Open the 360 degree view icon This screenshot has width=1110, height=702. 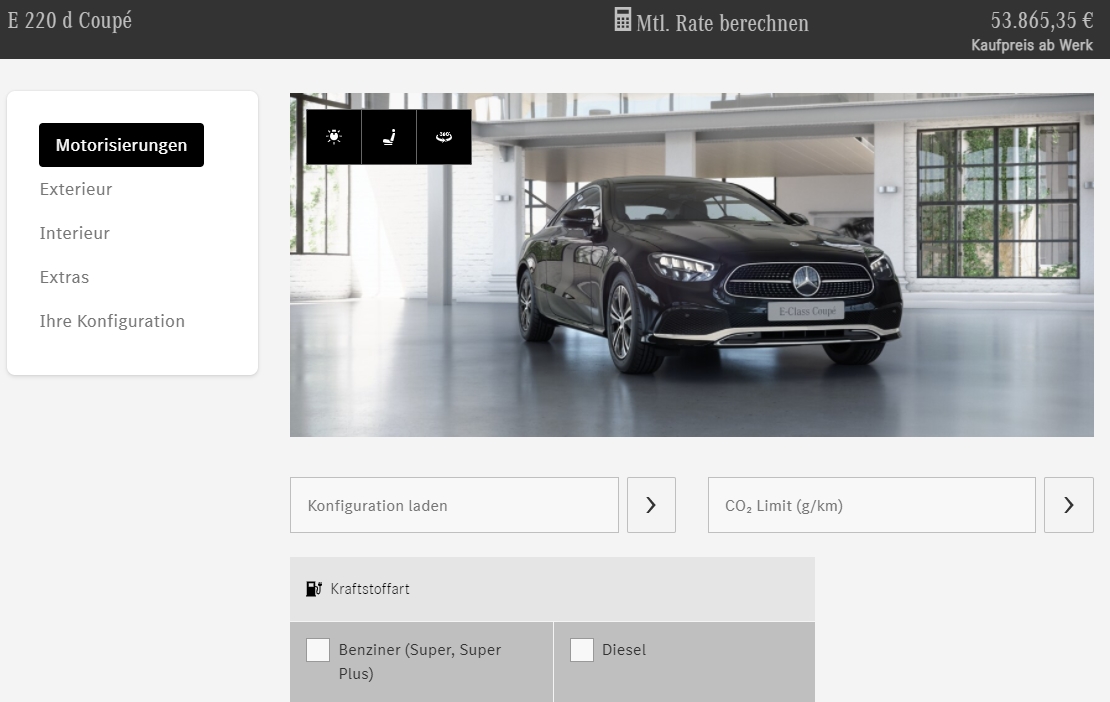[x=444, y=137]
